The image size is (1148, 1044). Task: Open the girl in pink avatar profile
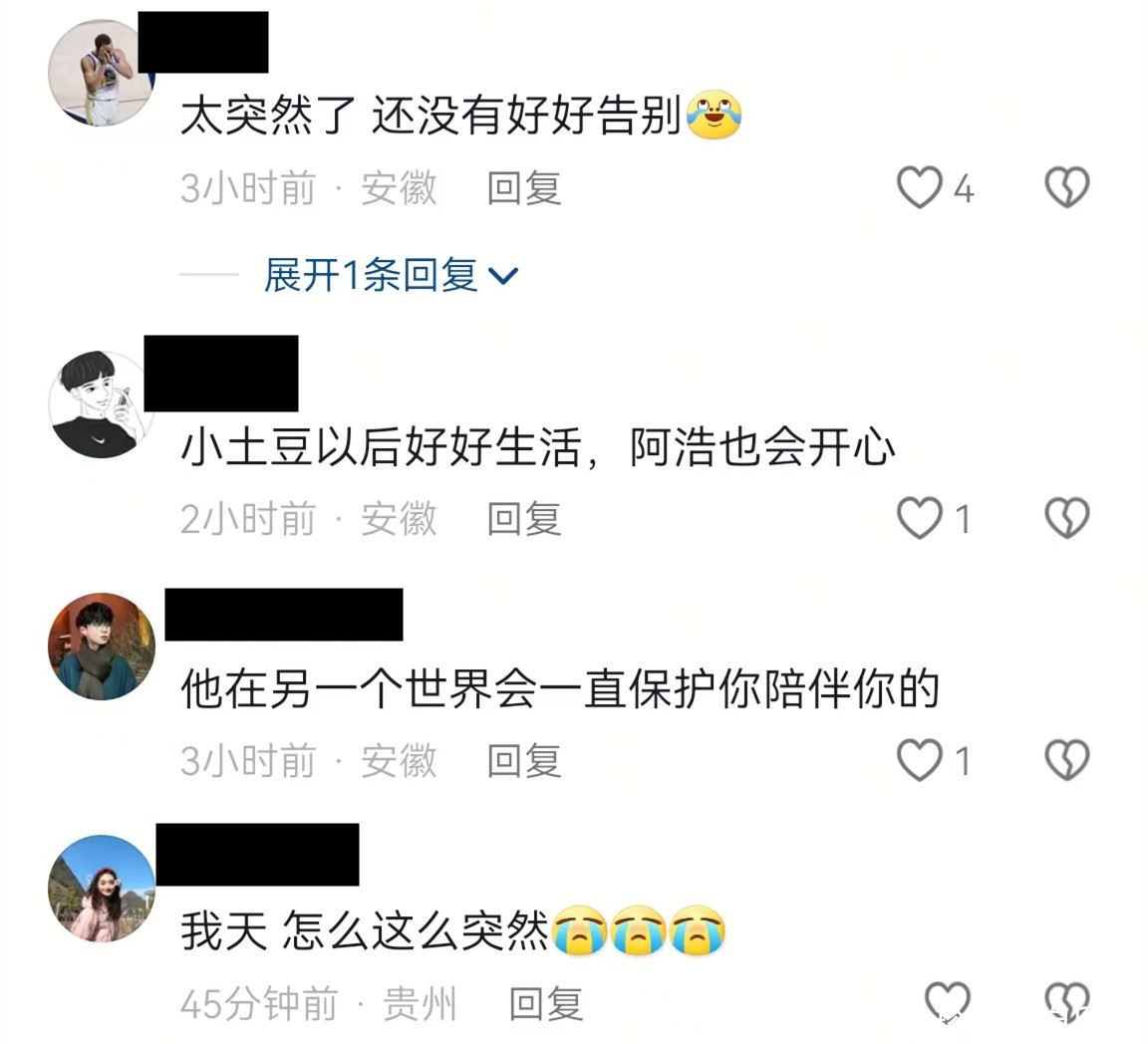pos(101,888)
